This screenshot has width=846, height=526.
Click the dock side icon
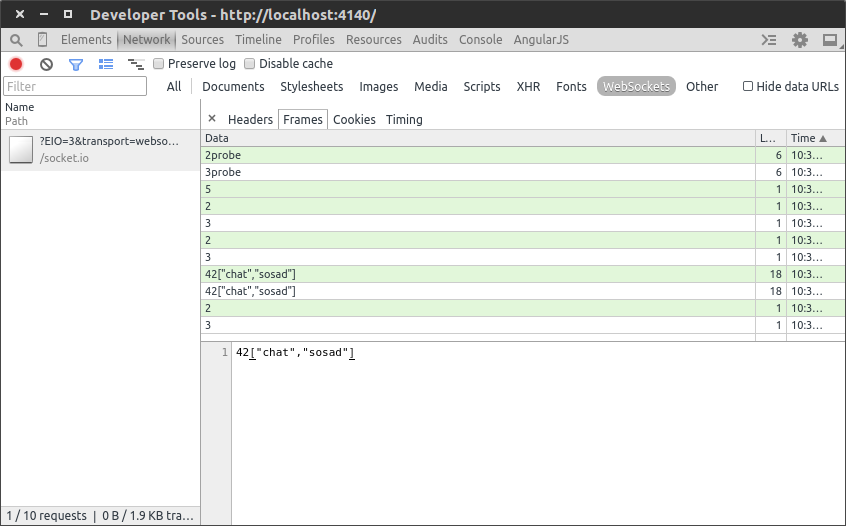coord(830,40)
